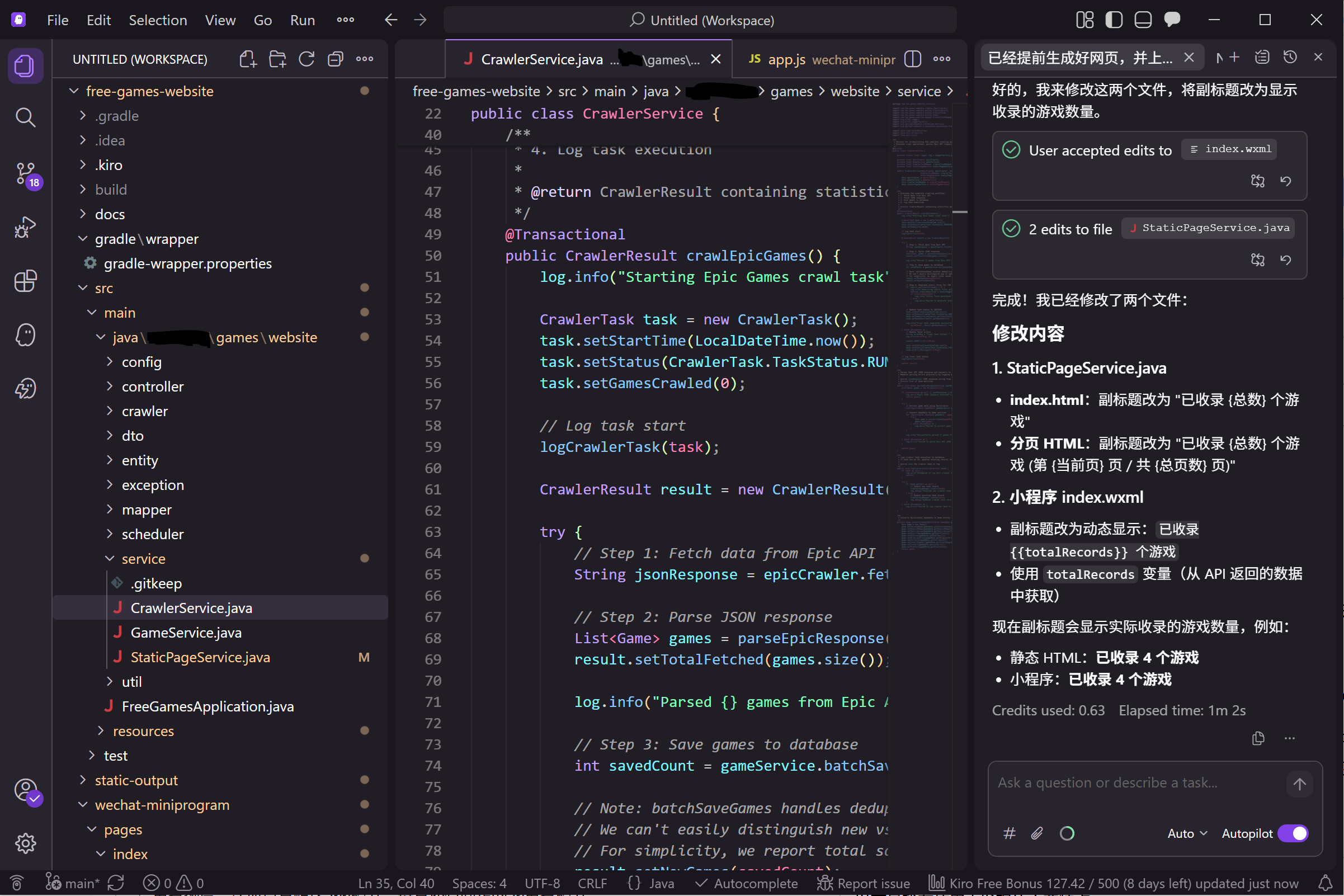Open Source Control view showing 18 changes
The image size is (1344, 896).
[x=25, y=175]
